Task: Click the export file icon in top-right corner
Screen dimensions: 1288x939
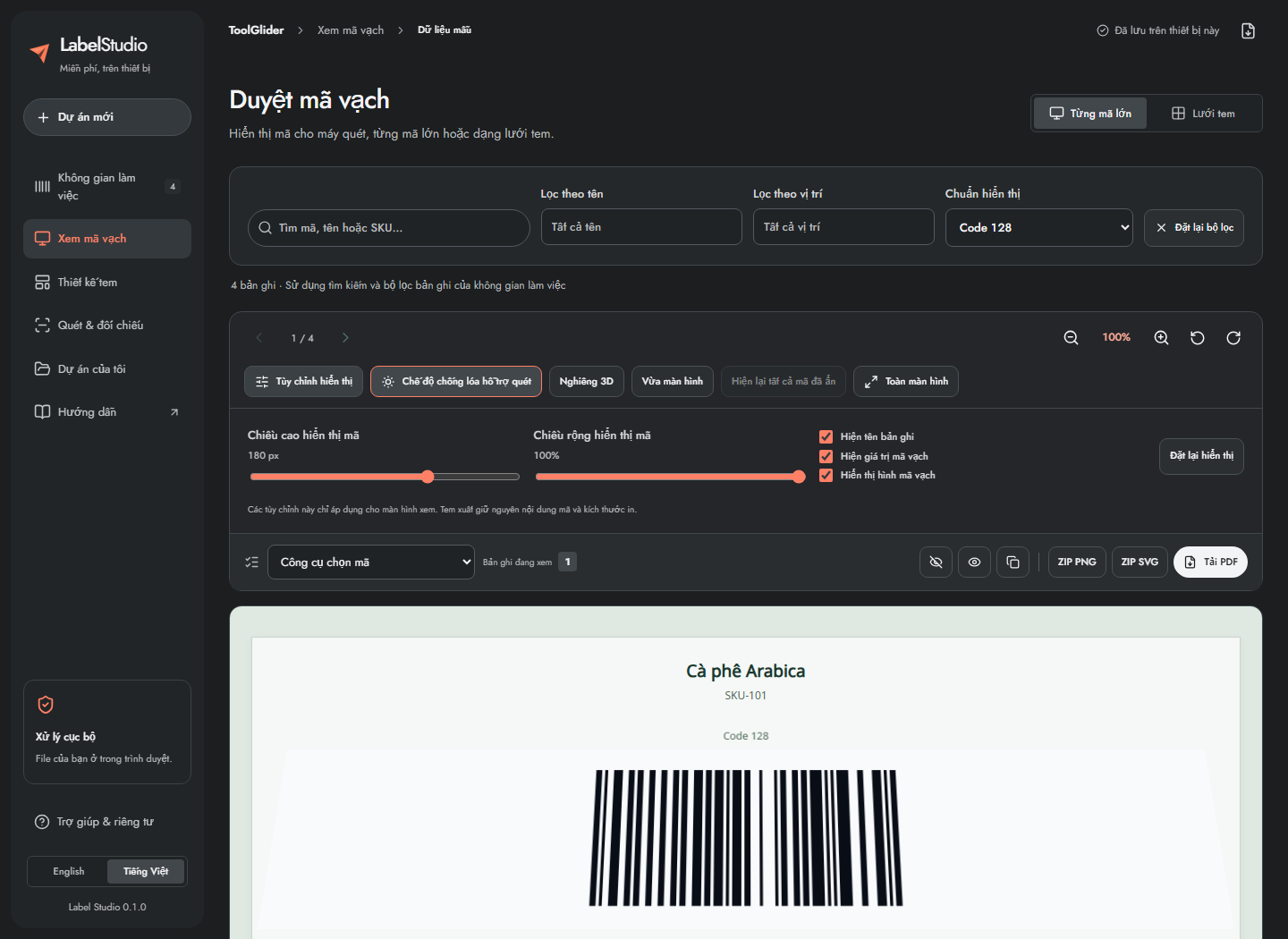Action: [1249, 30]
